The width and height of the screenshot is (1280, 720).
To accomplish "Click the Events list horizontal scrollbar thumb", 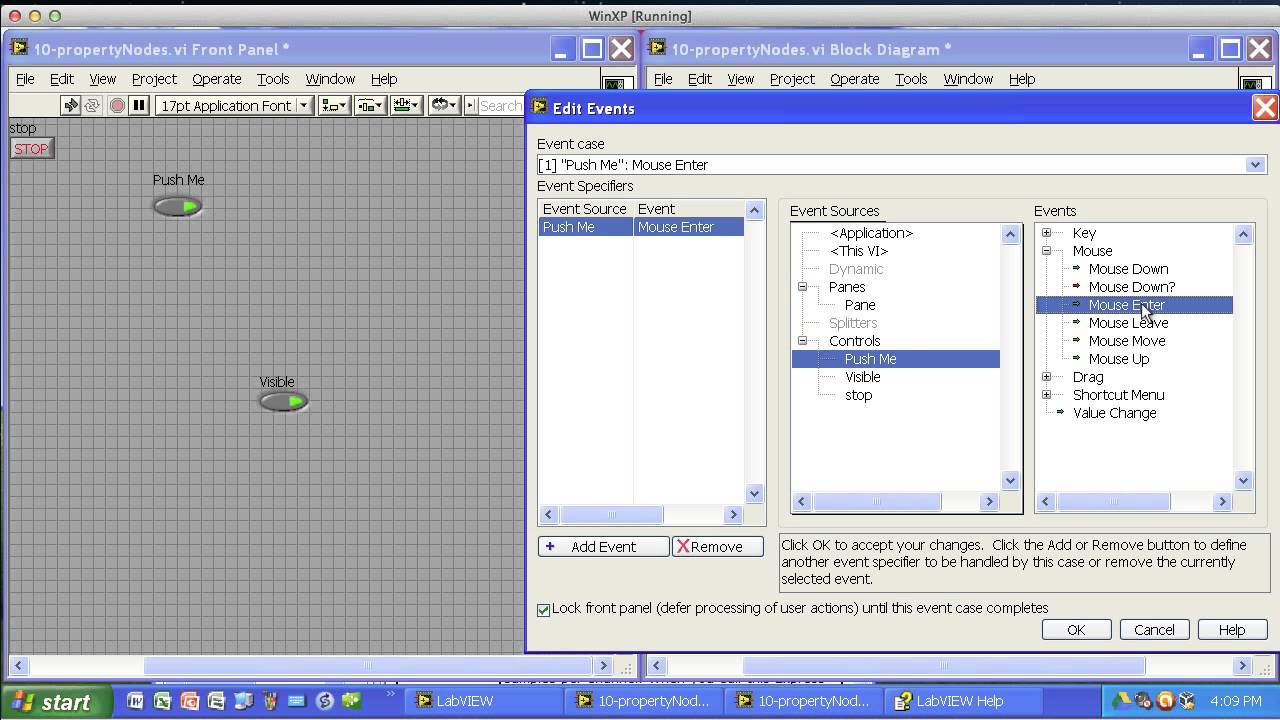I will pyautogui.click(x=1112, y=501).
